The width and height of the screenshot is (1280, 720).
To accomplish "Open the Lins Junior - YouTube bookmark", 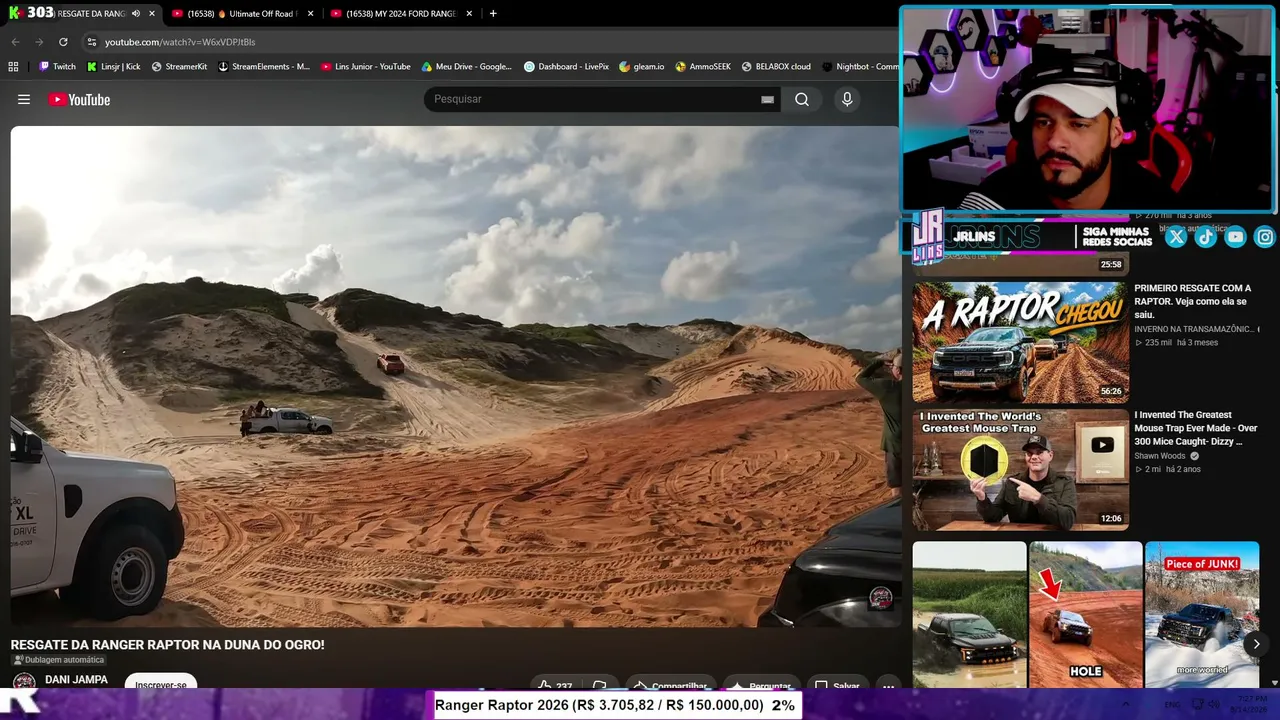I will [366, 67].
